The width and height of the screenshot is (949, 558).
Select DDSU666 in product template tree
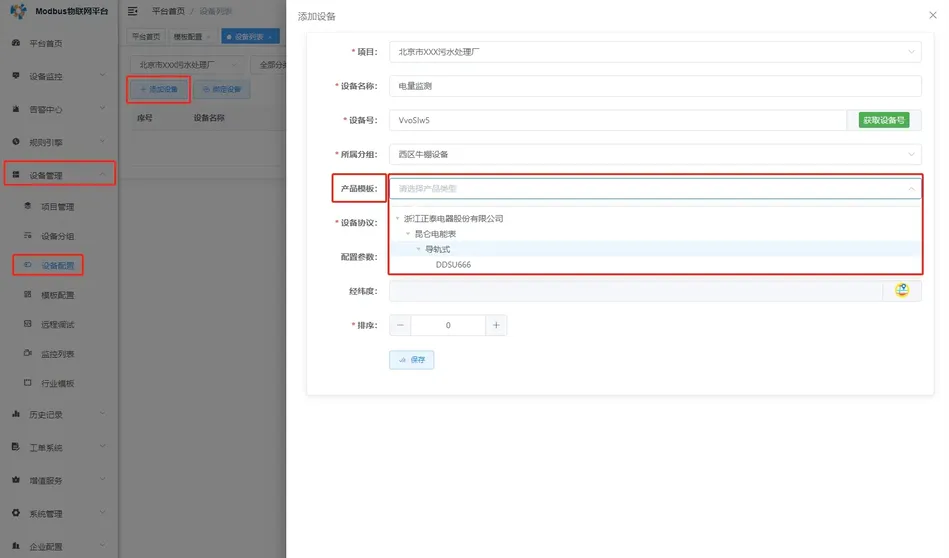point(453,265)
